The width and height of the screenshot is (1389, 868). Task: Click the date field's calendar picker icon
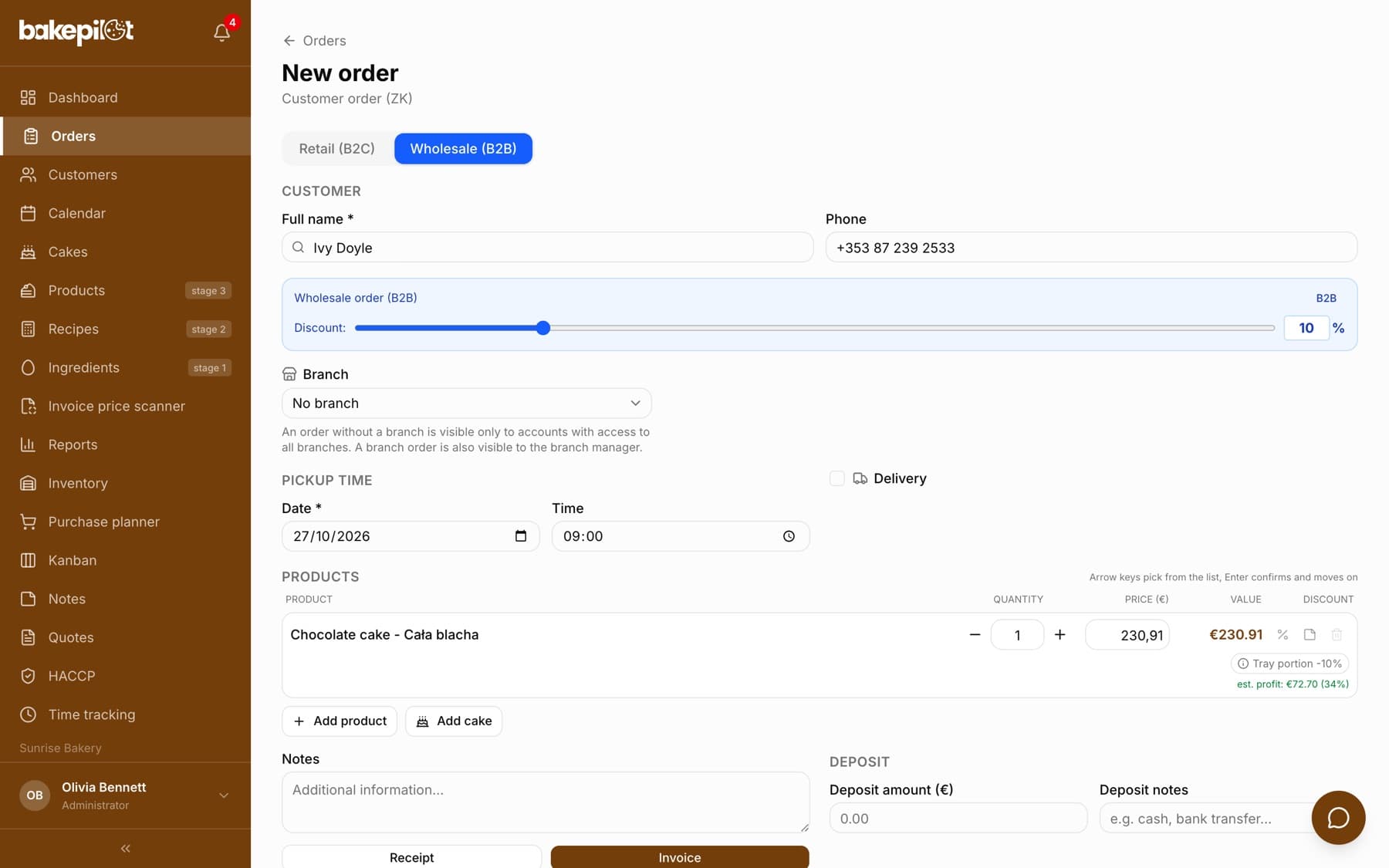click(521, 536)
